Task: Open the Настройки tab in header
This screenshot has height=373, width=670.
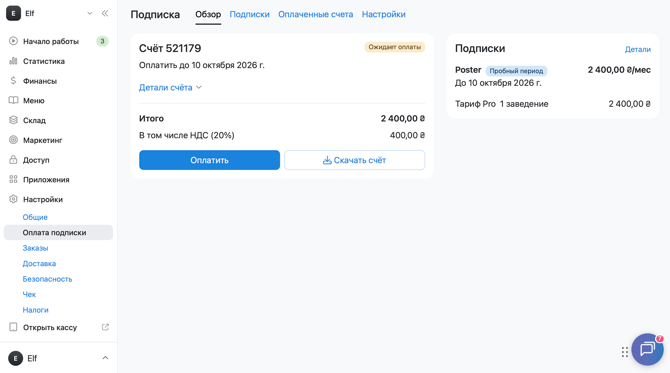Action: [384, 15]
